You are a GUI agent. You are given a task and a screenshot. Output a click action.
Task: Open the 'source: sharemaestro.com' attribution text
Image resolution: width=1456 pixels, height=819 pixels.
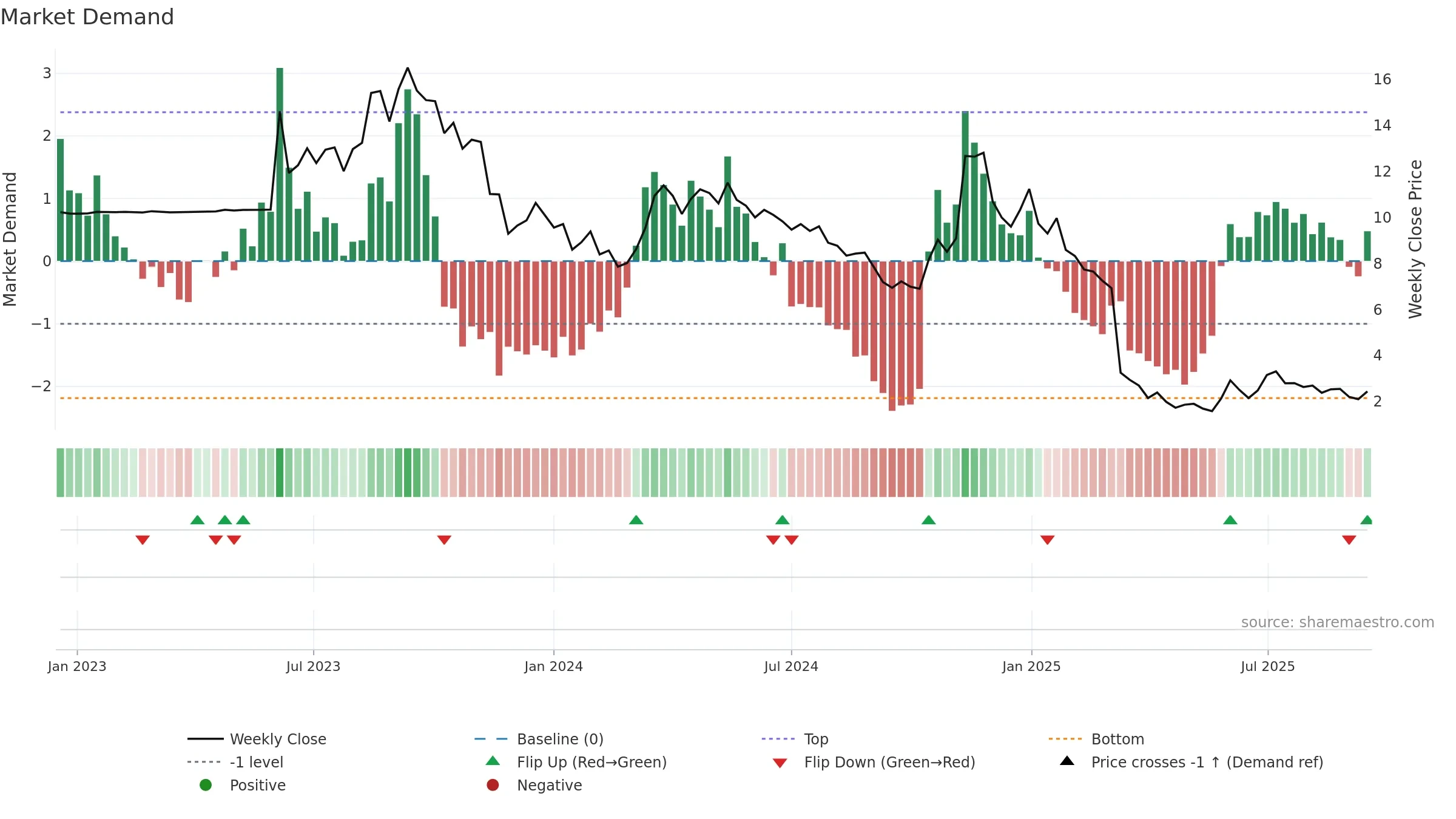1338,622
